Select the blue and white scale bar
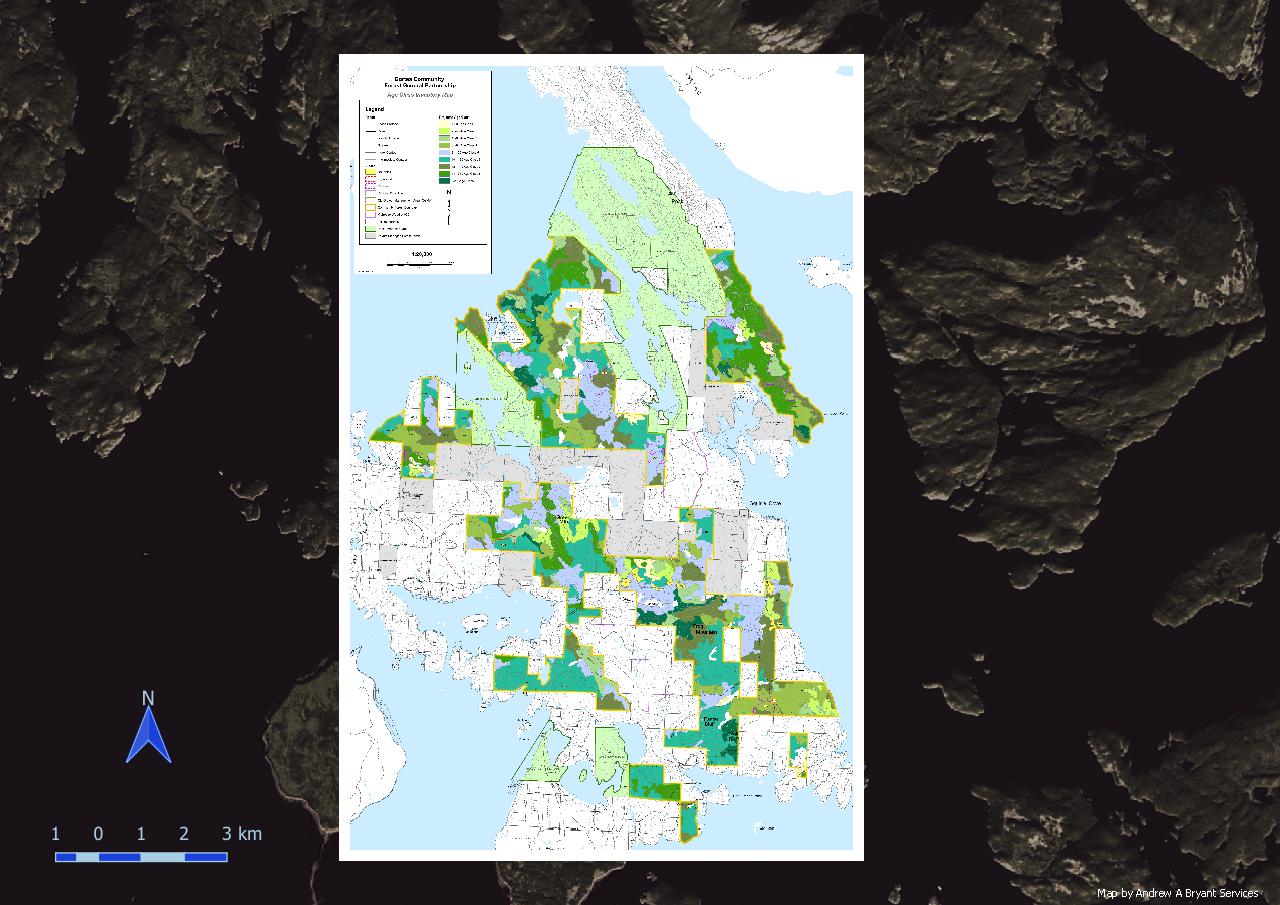 pyautogui.click(x=141, y=857)
